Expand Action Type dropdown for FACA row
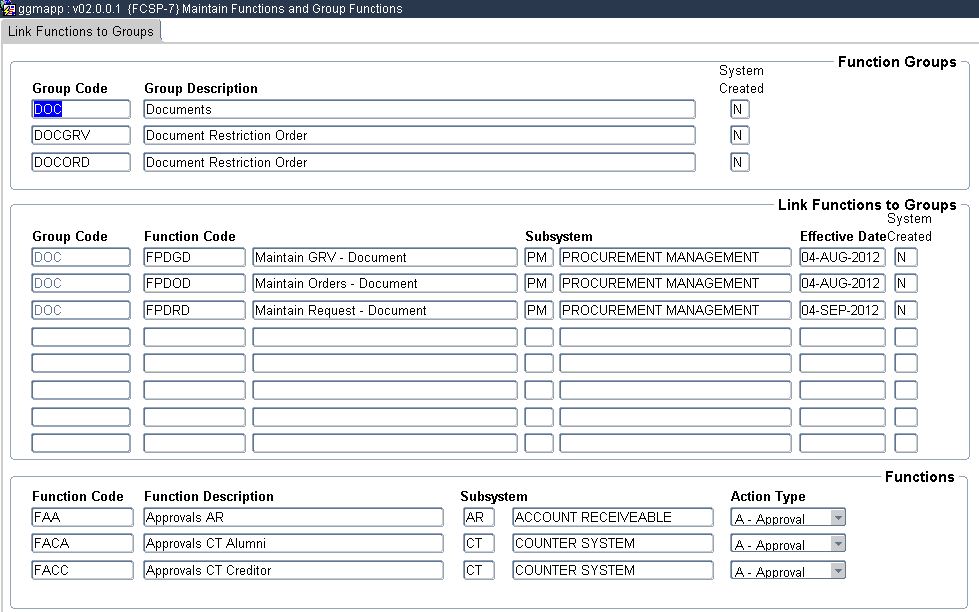This screenshot has width=979, height=612. tap(838, 545)
